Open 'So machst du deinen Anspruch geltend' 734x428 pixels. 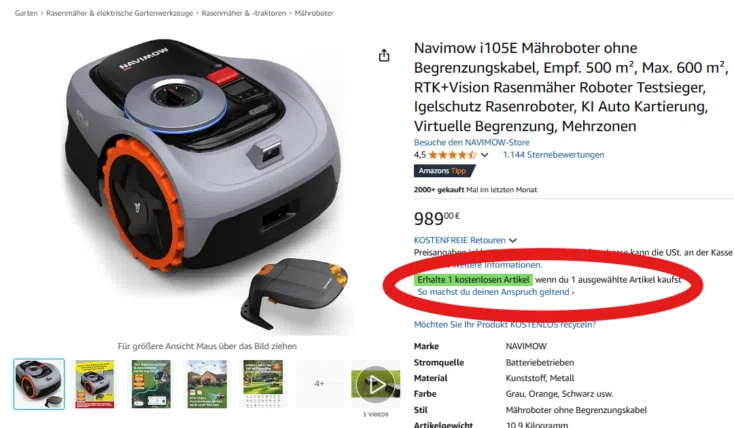496,292
